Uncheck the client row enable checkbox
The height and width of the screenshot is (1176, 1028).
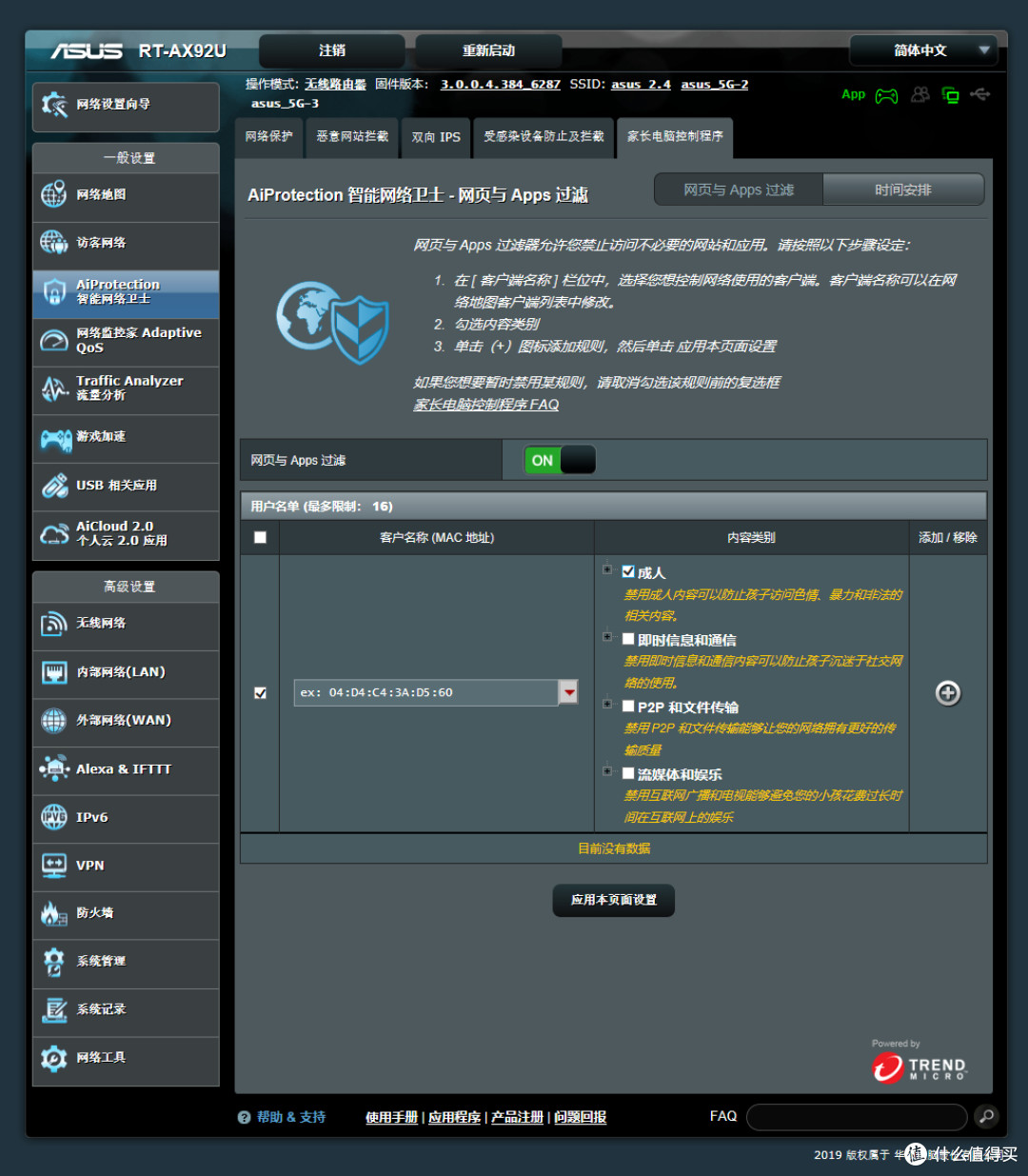click(260, 693)
